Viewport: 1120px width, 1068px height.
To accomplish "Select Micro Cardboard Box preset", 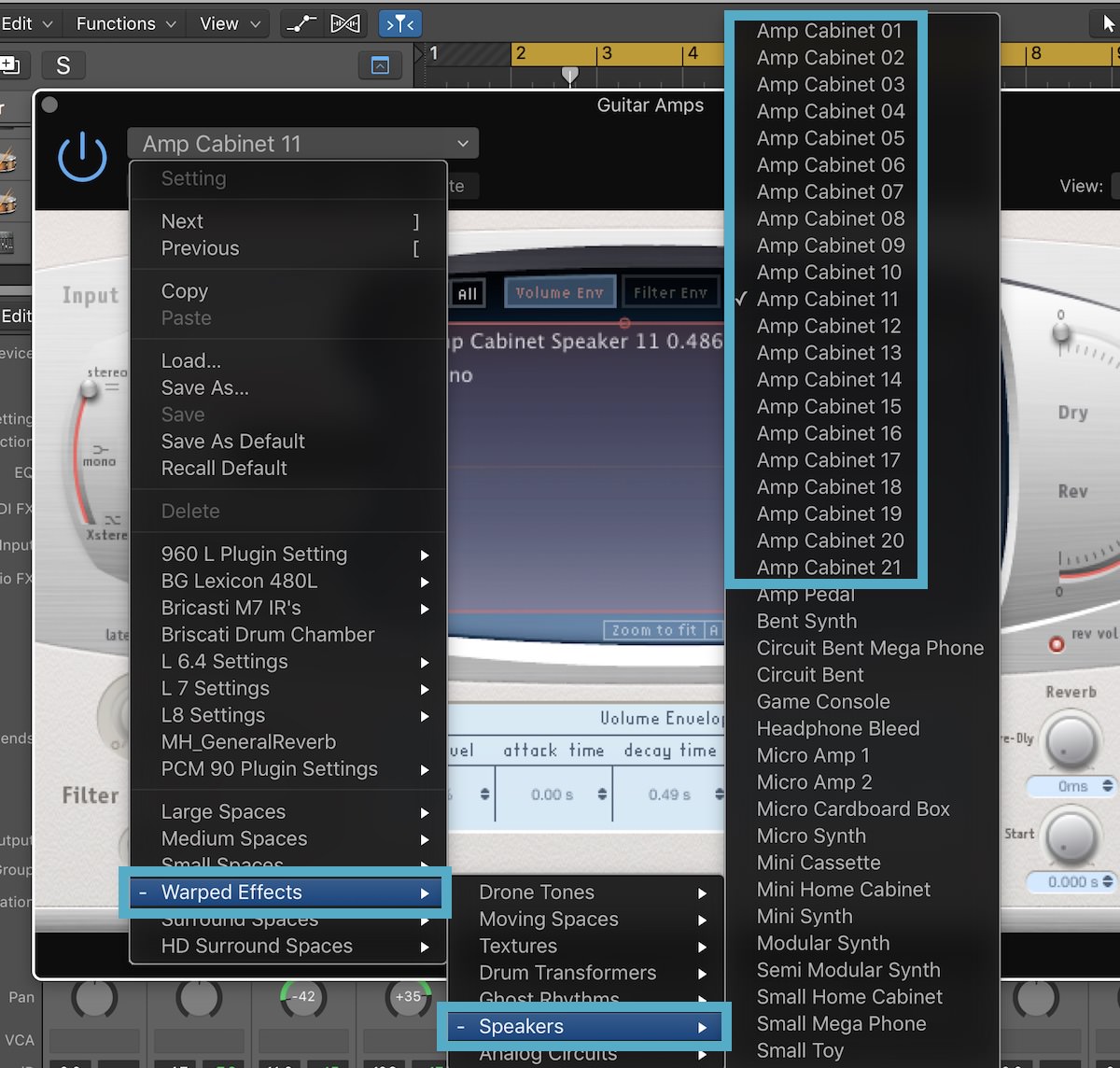I will point(863,809).
